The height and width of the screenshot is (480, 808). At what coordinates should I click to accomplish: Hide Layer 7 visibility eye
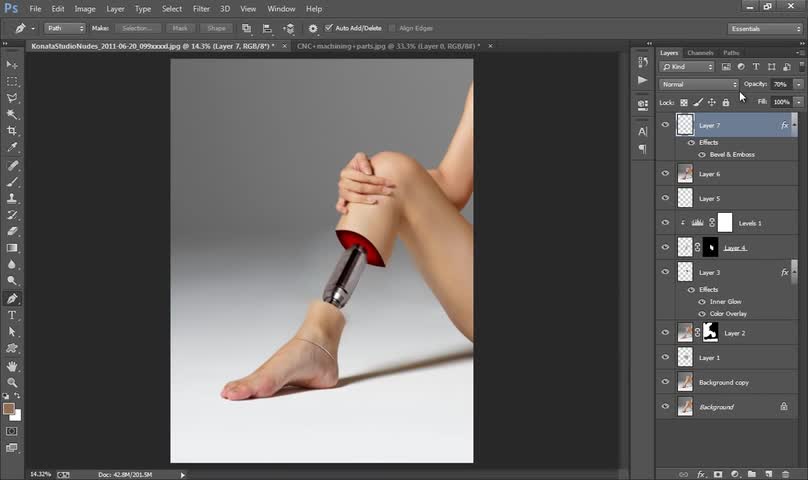665,125
